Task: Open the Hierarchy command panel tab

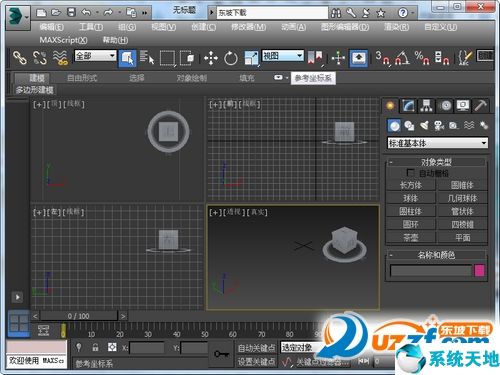Action: 426,106
